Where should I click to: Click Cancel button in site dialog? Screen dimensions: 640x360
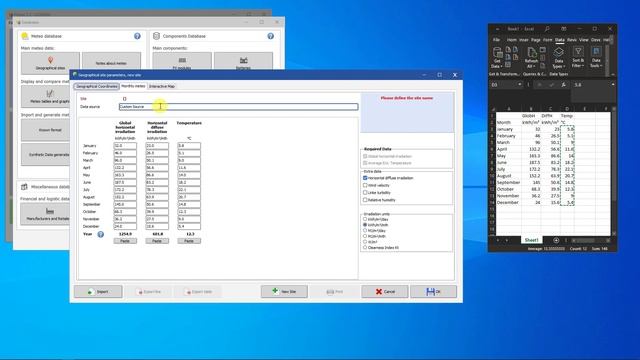[x=384, y=291]
